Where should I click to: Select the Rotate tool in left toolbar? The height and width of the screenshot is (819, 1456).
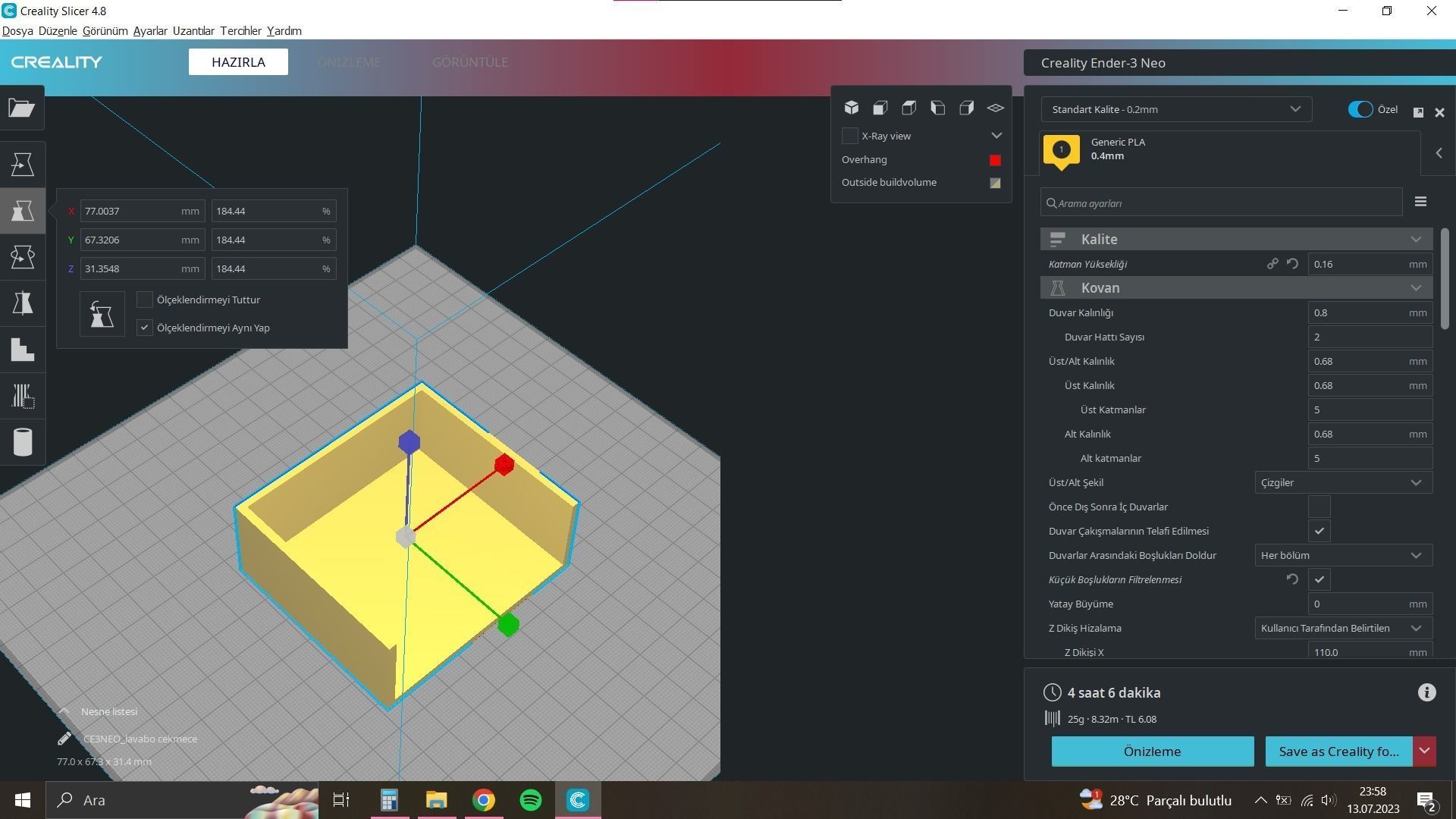click(x=22, y=257)
